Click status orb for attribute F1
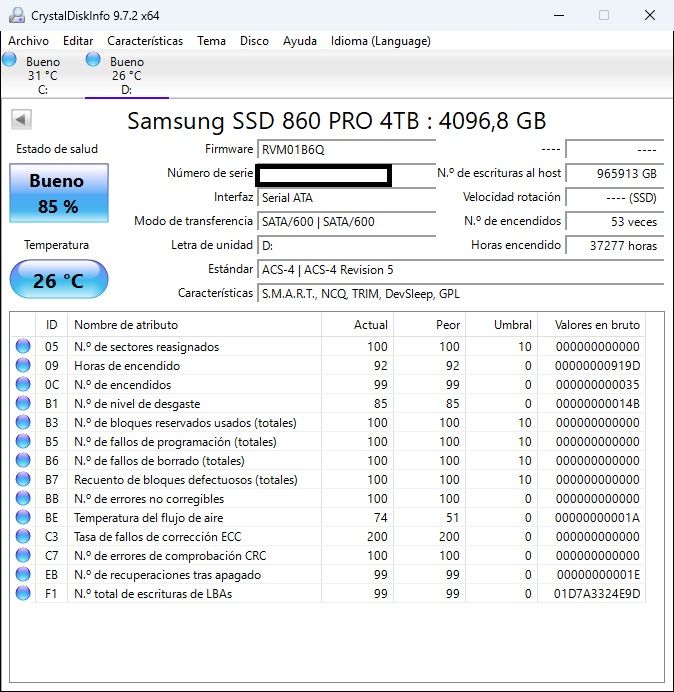 tap(23, 593)
